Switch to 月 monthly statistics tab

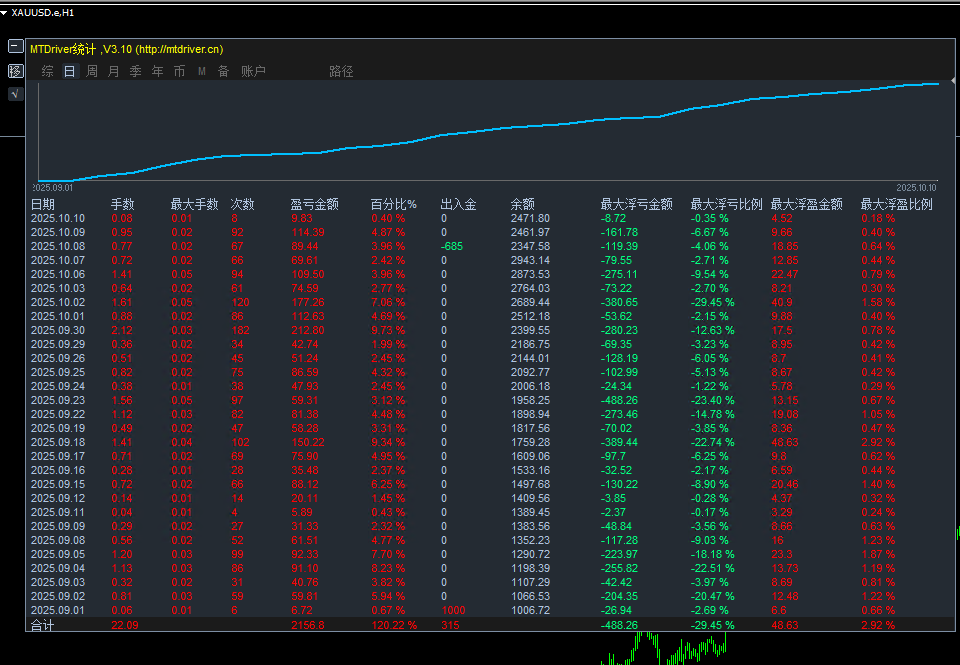coord(113,71)
